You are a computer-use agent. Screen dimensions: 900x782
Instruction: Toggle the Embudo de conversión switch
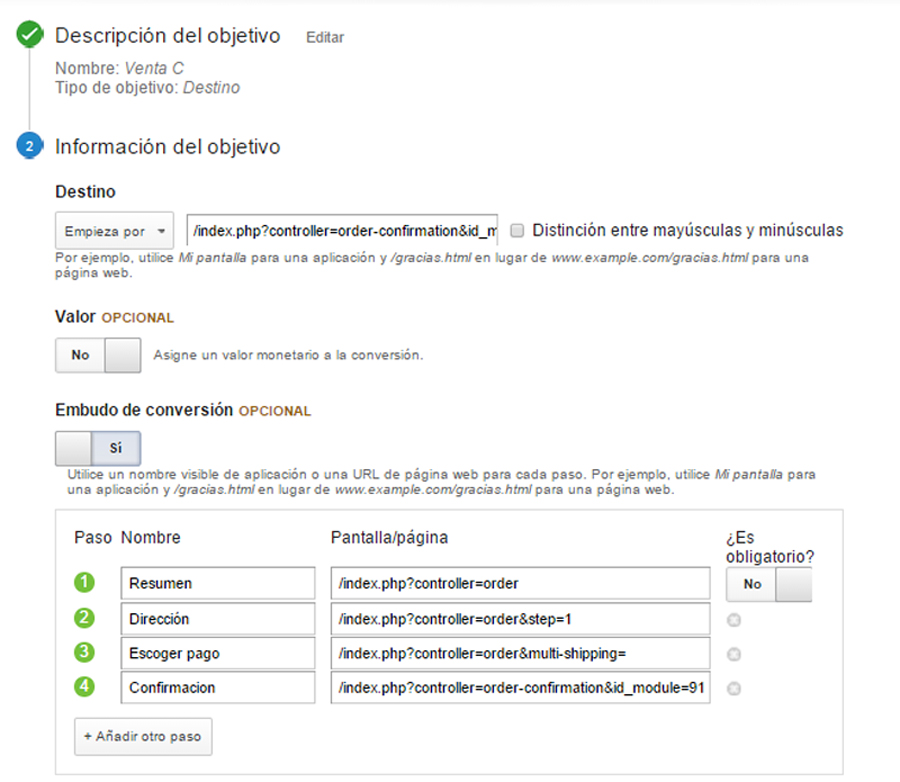[x=98, y=448]
